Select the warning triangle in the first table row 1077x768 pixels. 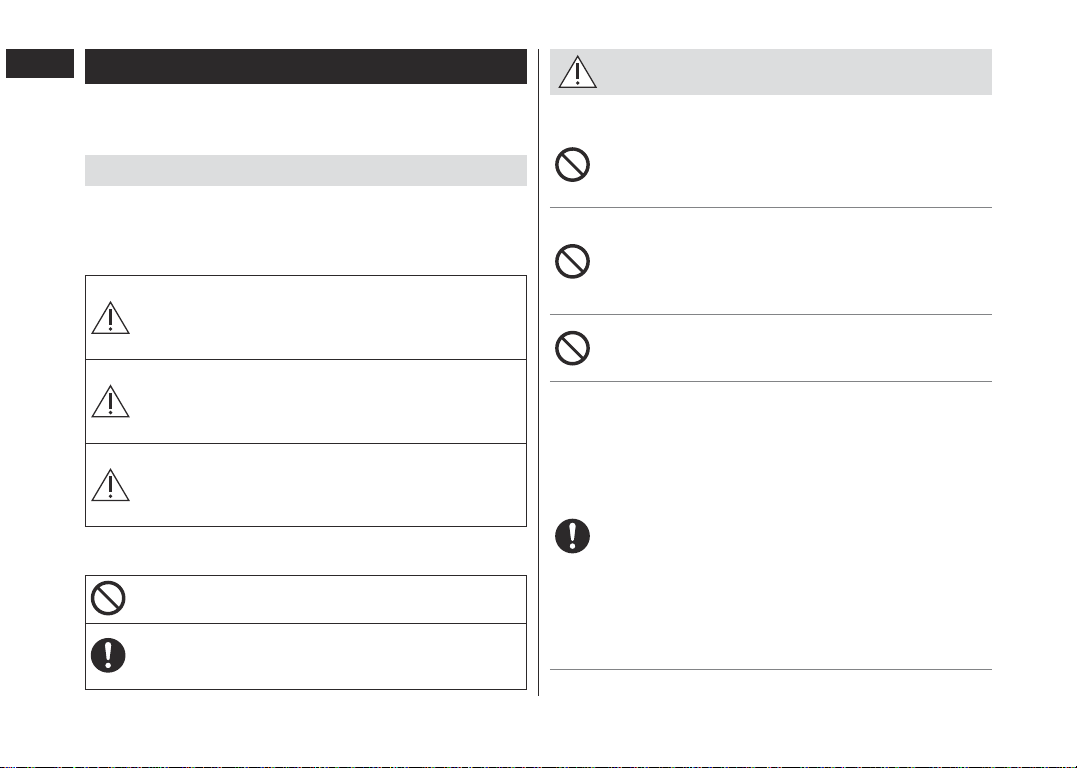pos(111,317)
